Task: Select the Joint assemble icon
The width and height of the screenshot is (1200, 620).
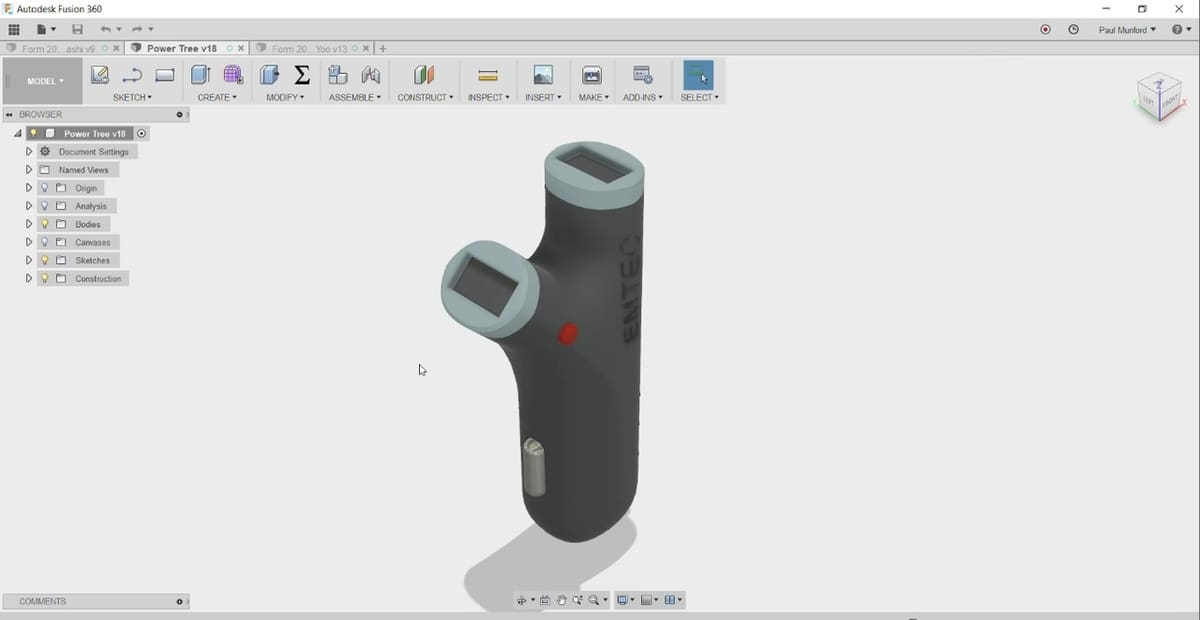Action: (371, 75)
